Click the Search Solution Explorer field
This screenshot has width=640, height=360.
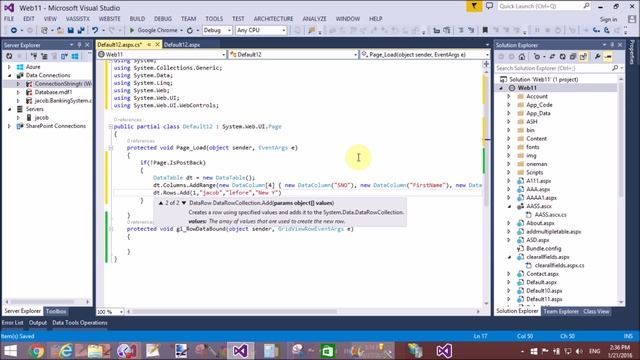click(x=559, y=68)
